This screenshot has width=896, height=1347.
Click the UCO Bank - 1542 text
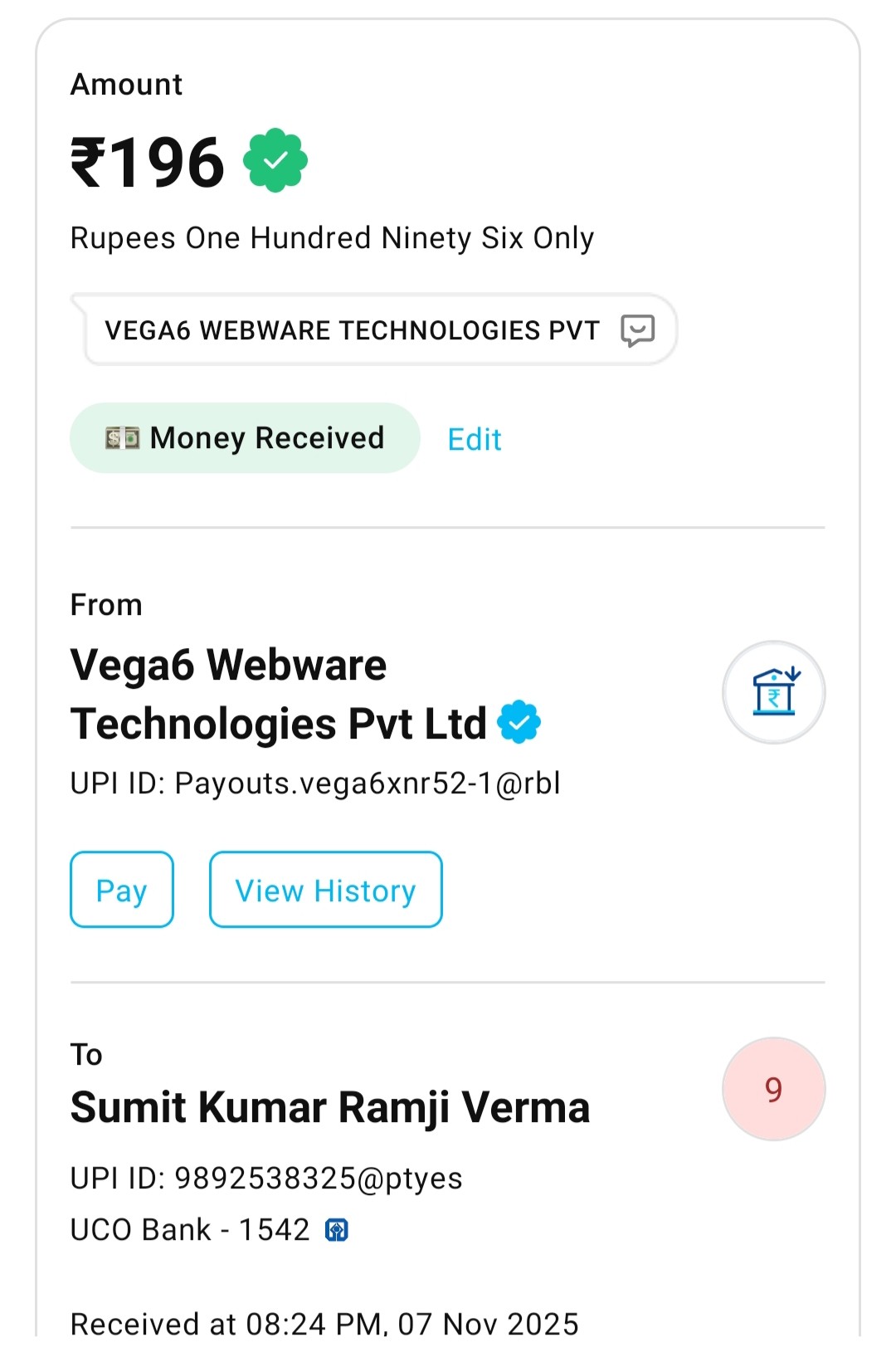pyautogui.click(x=189, y=1230)
